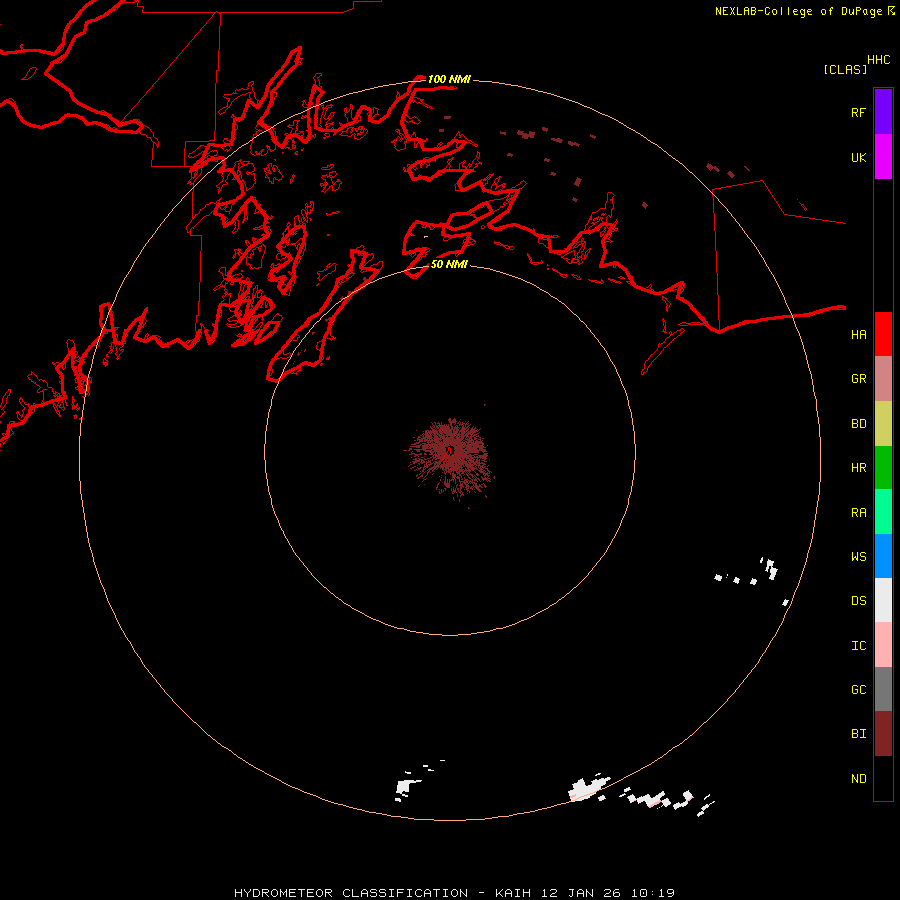Click the ND black legend swatch
The width and height of the screenshot is (900, 900).
[883, 778]
